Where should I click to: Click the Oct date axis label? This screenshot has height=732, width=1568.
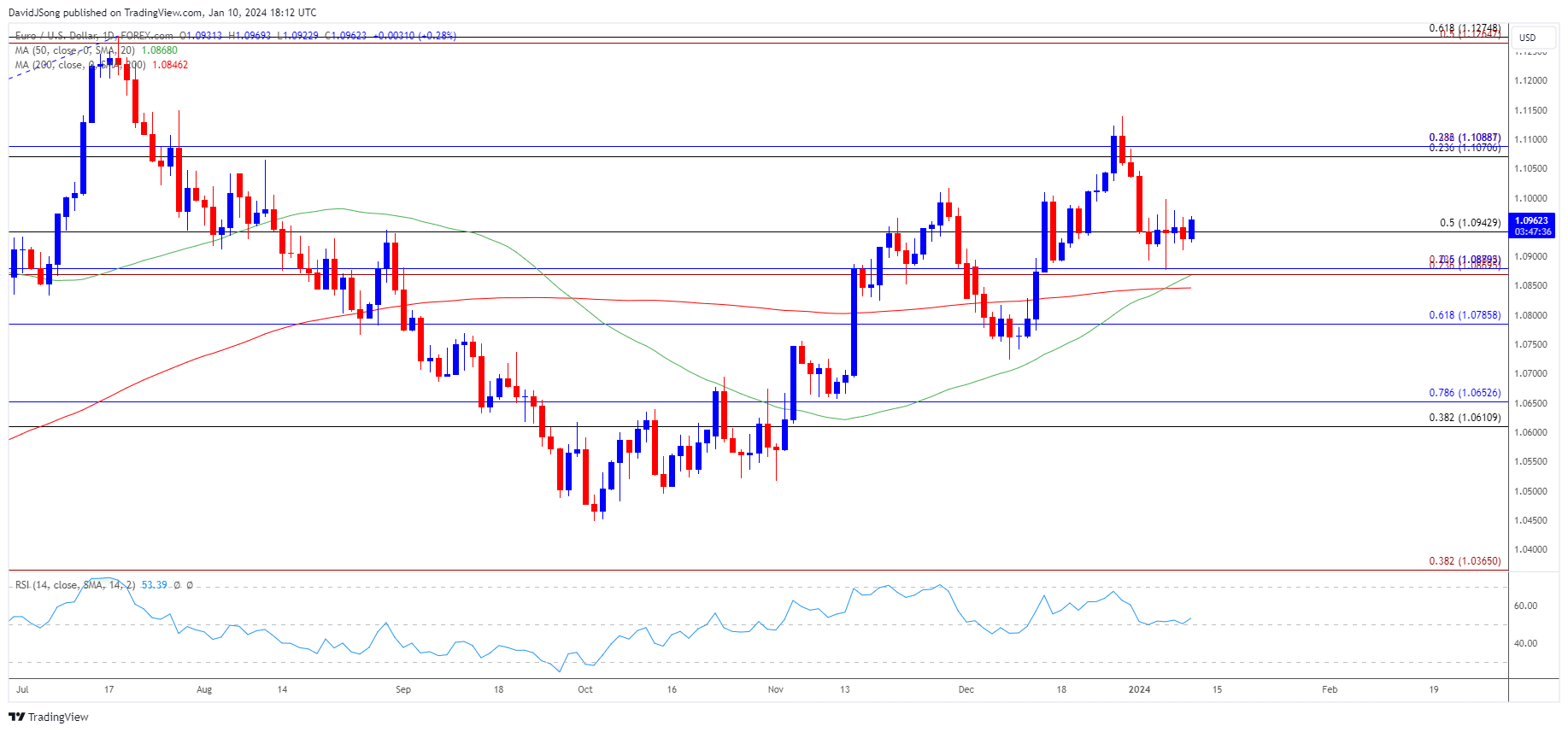[x=585, y=689]
